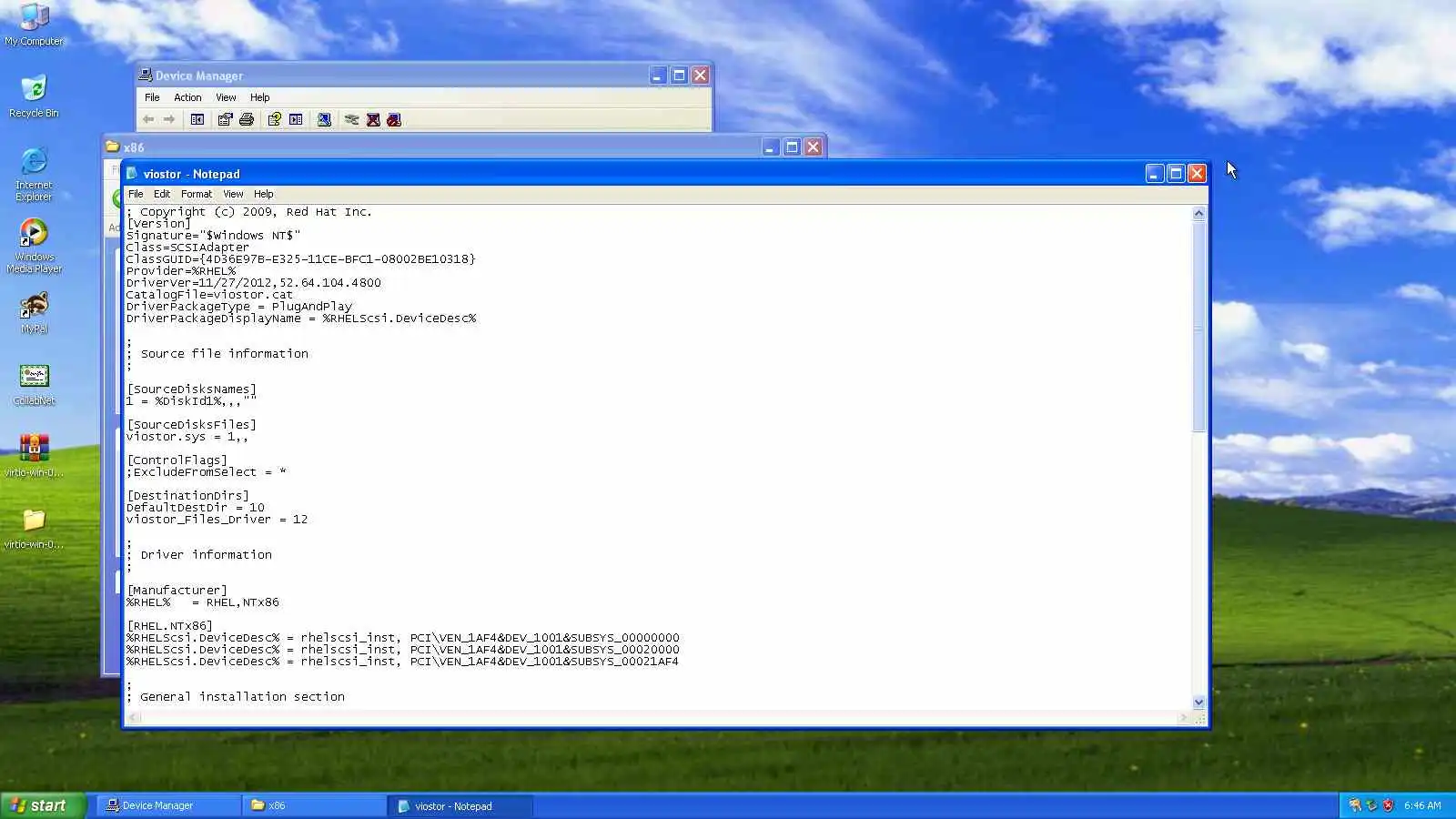1456x819 pixels.
Task: Click the update driver icon in Device Manager
Action: point(351,119)
